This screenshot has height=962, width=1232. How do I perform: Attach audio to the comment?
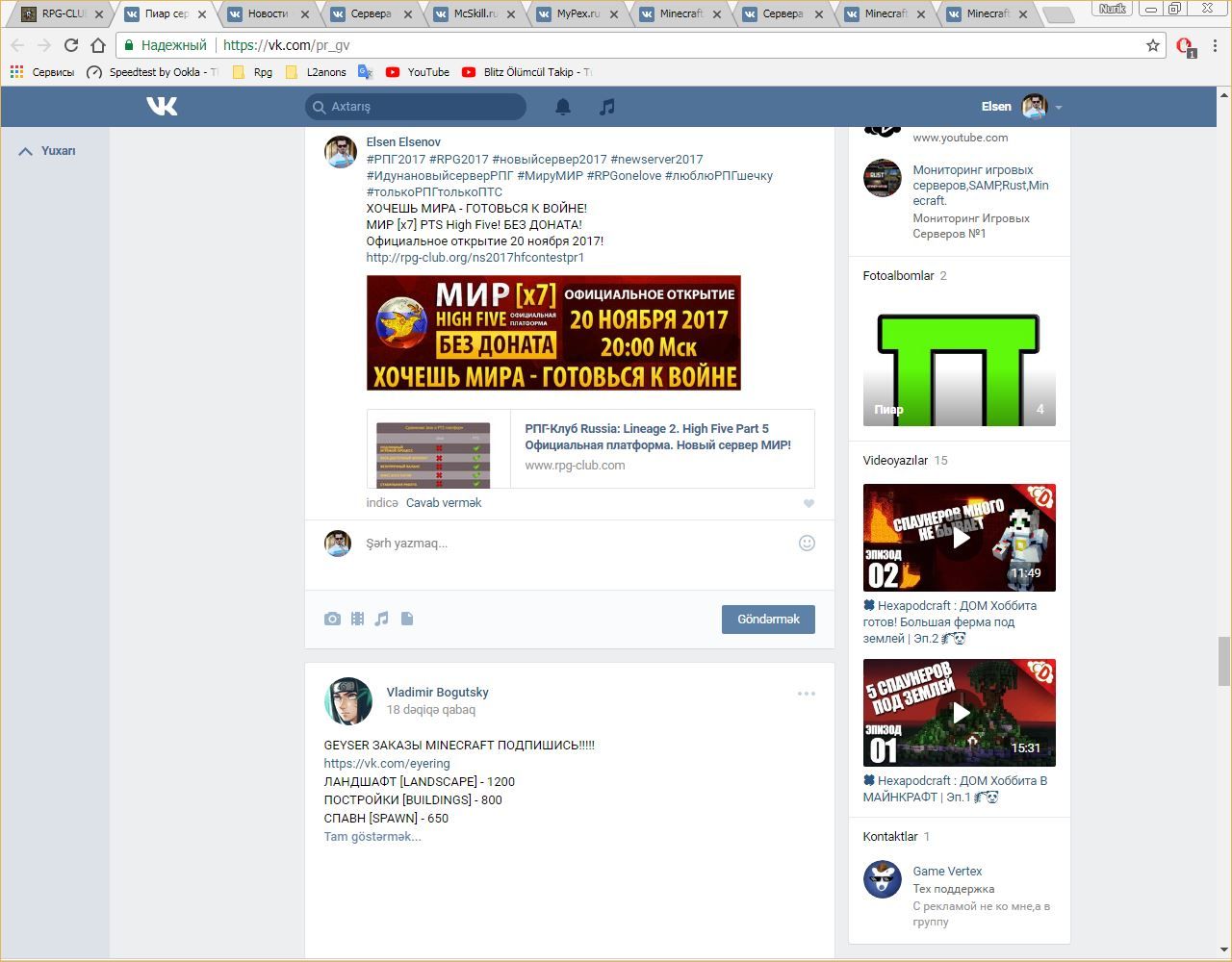382,619
